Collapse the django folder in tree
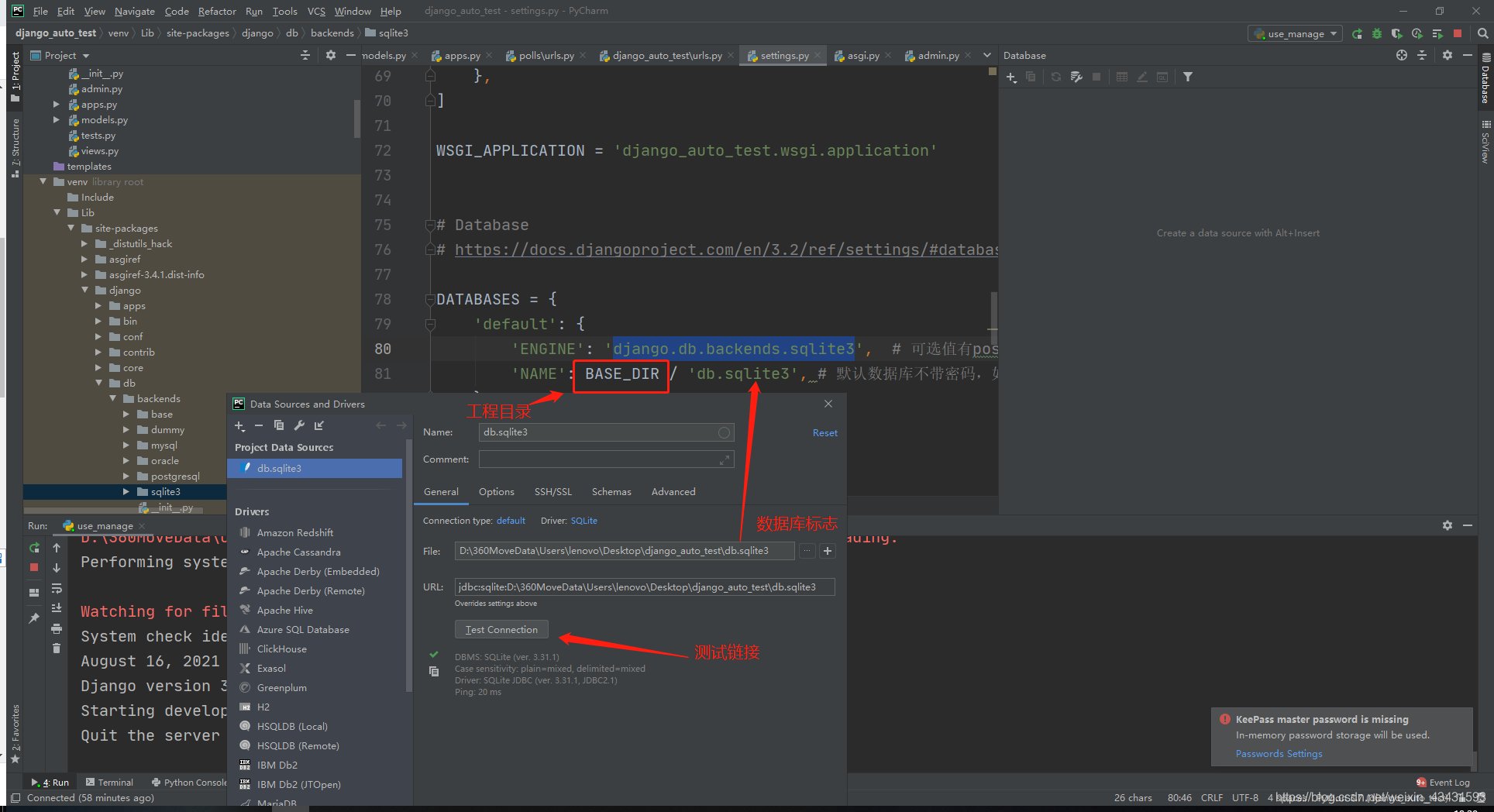Image resolution: width=1494 pixels, height=812 pixels. [85, 291]
